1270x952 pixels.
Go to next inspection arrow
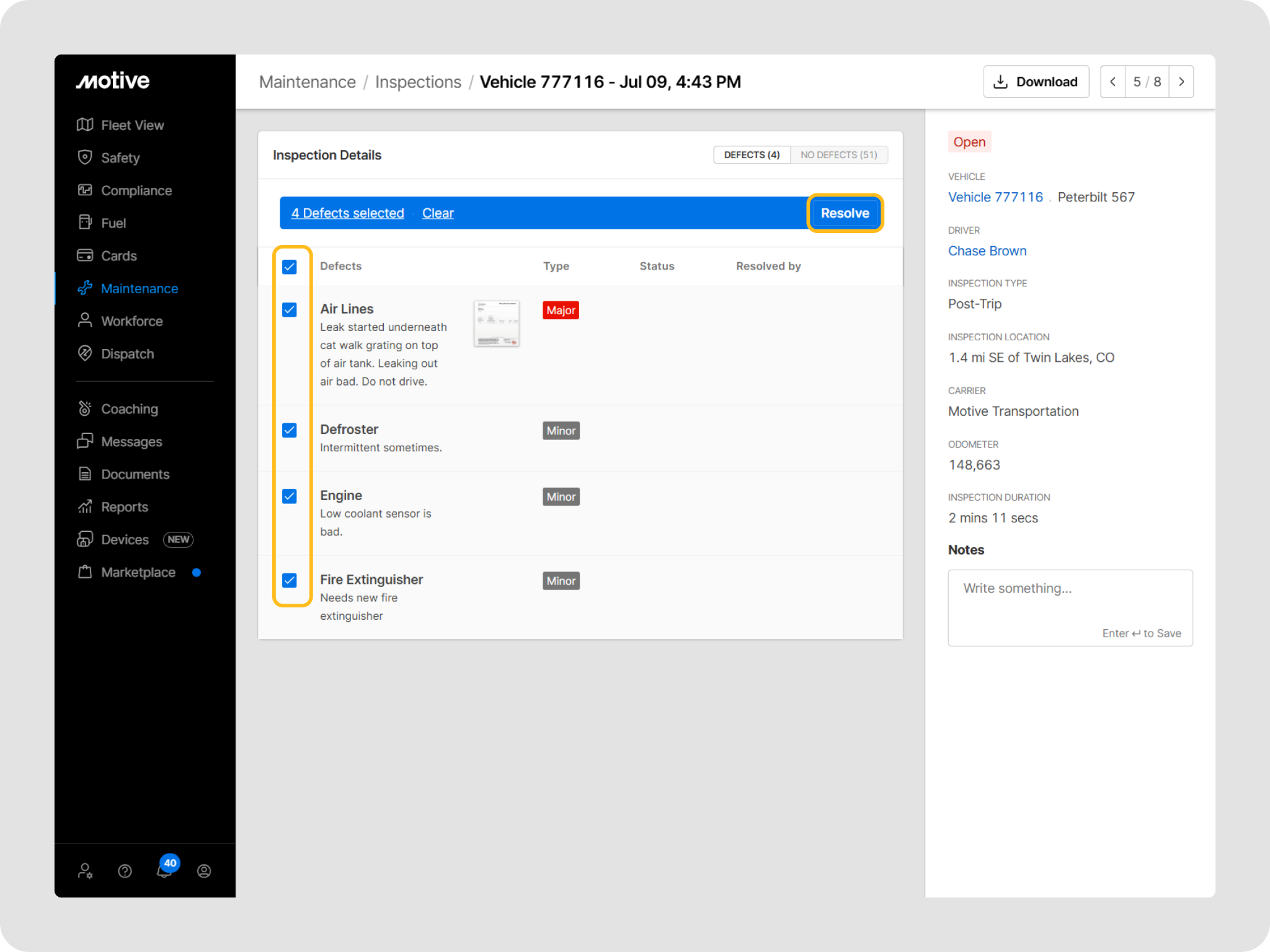[1181, 82]
